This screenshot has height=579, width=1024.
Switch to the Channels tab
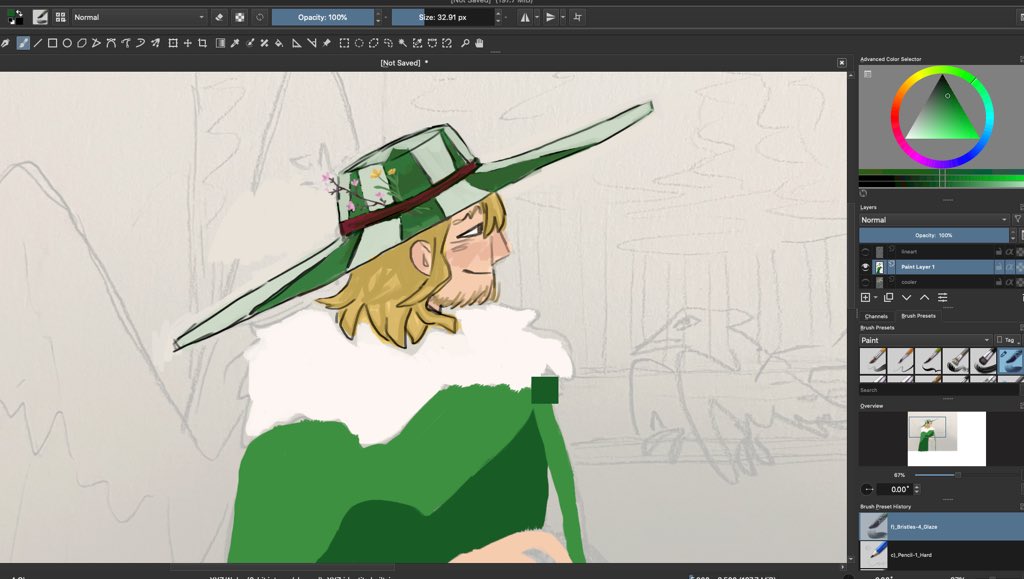click(x=876, y=316)
